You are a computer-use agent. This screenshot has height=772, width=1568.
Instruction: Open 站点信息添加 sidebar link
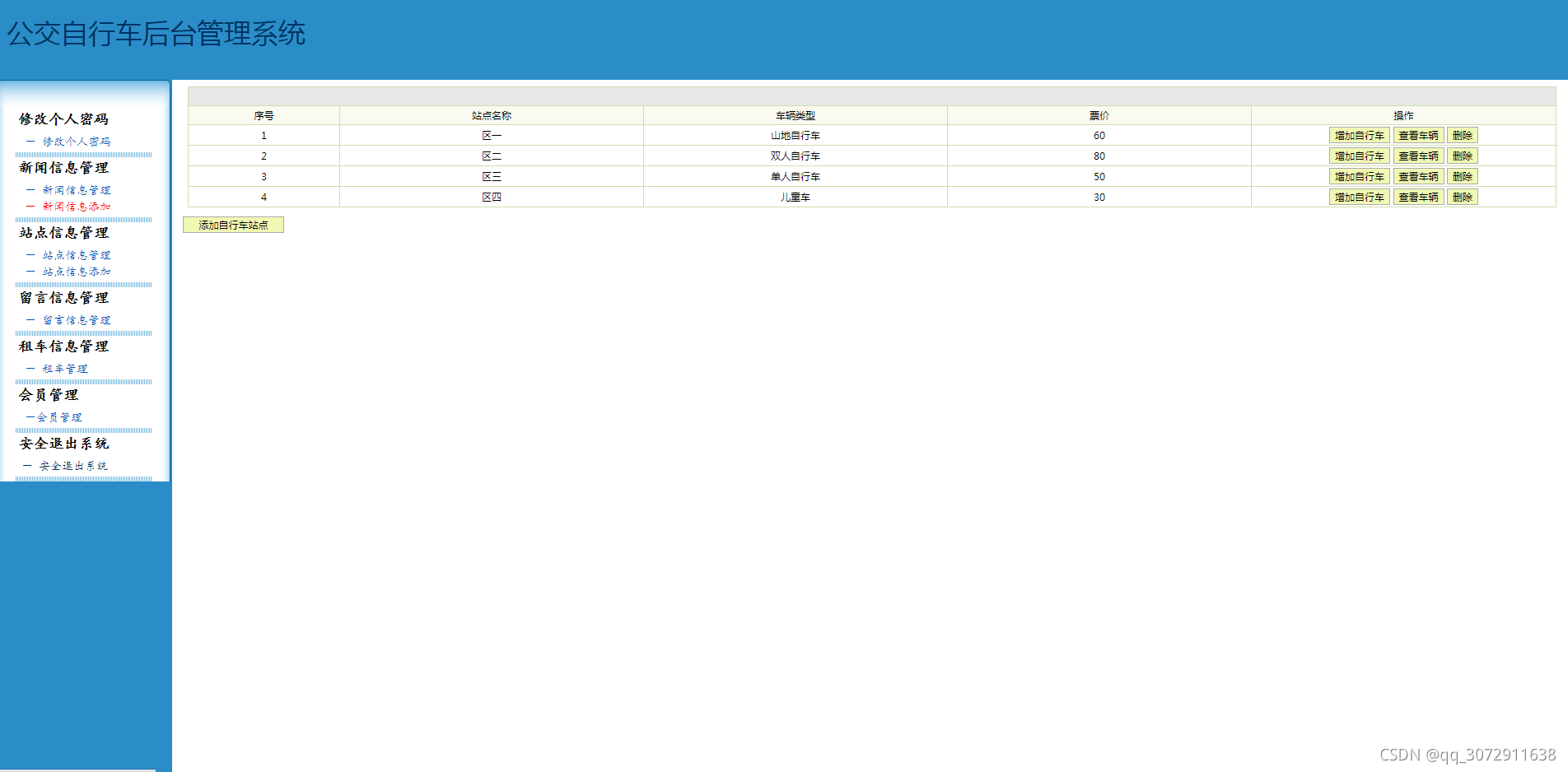pos(77,272)
